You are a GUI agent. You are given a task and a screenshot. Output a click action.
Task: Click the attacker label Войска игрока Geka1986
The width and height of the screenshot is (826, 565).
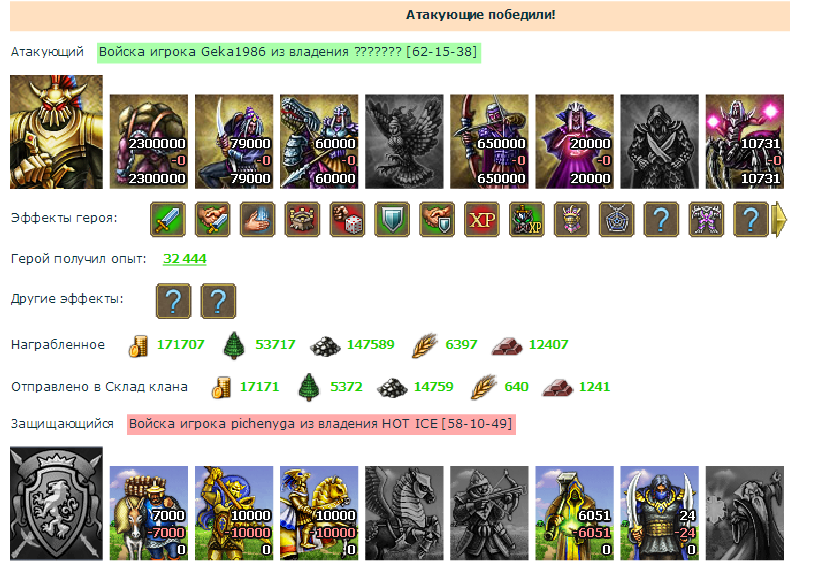click(x=289, y=52)
